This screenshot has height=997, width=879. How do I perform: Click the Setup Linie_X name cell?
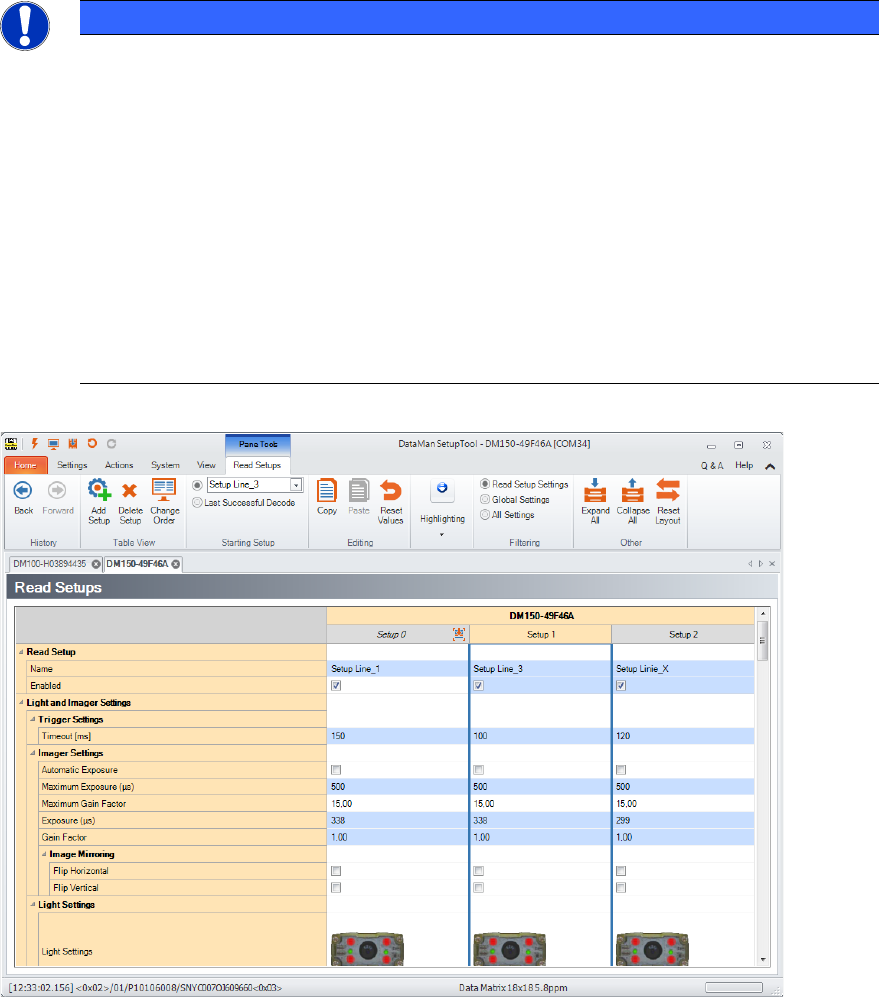coord(683,669)
